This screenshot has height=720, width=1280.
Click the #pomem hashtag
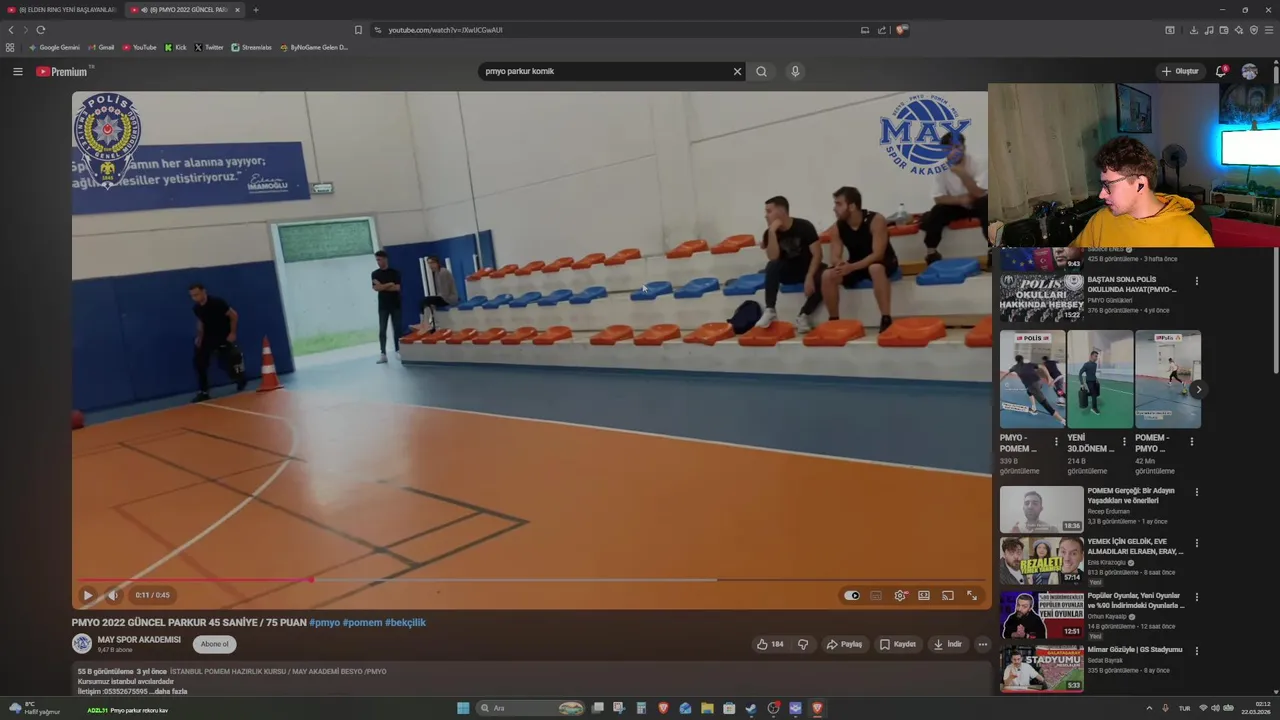click(362, 622)
